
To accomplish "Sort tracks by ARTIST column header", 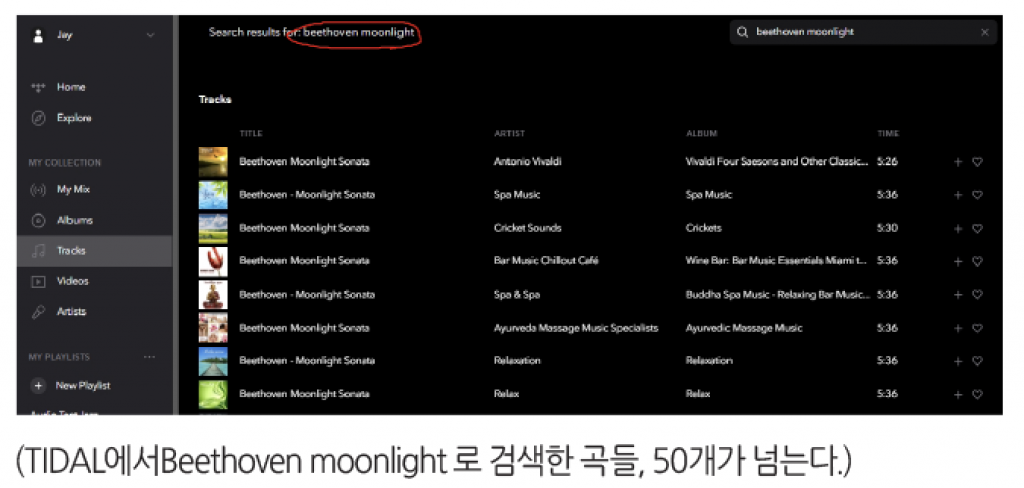I will click(x=509, y=133).
